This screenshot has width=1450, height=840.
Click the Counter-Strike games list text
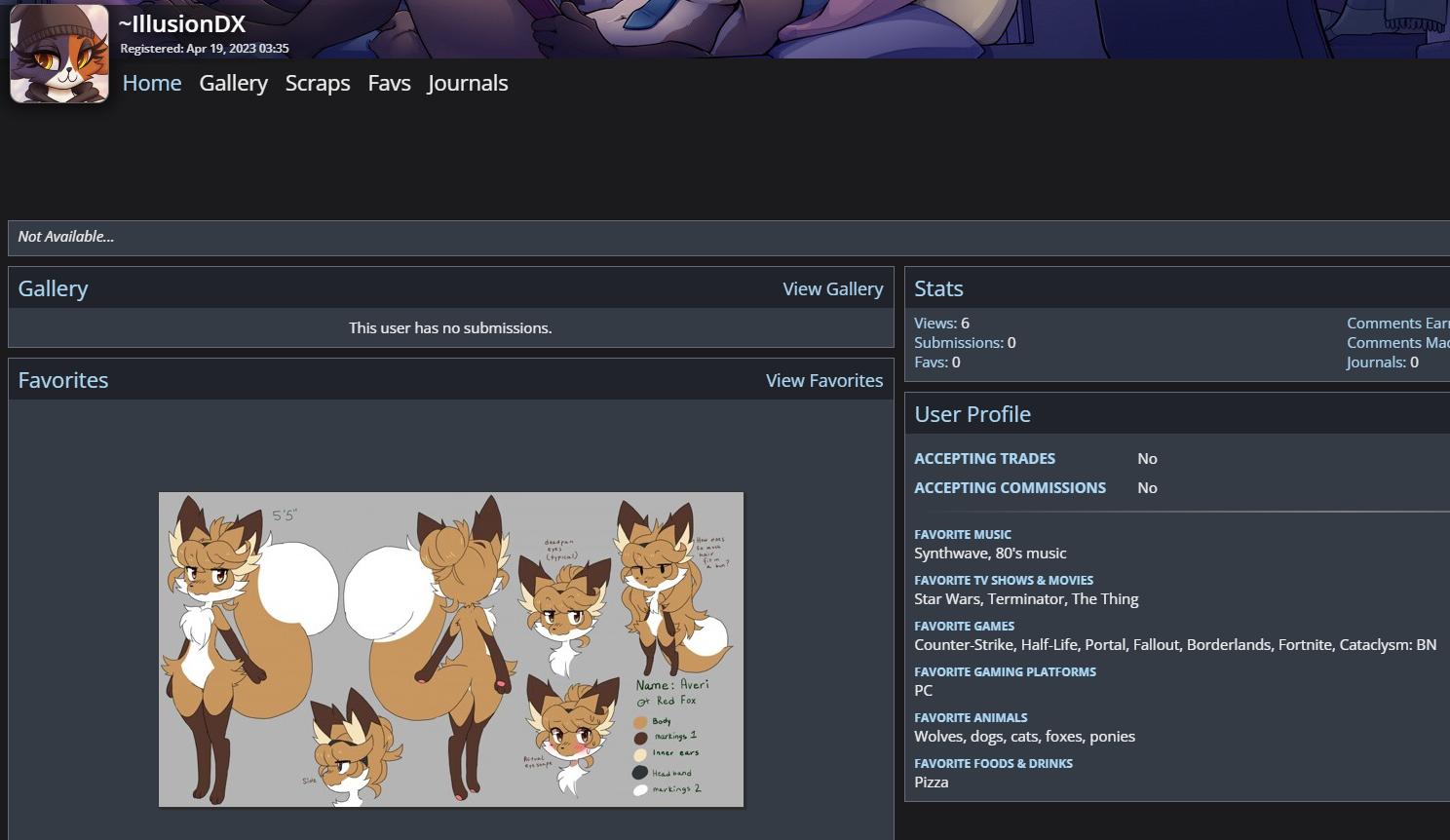click(x=1175, y=645)
